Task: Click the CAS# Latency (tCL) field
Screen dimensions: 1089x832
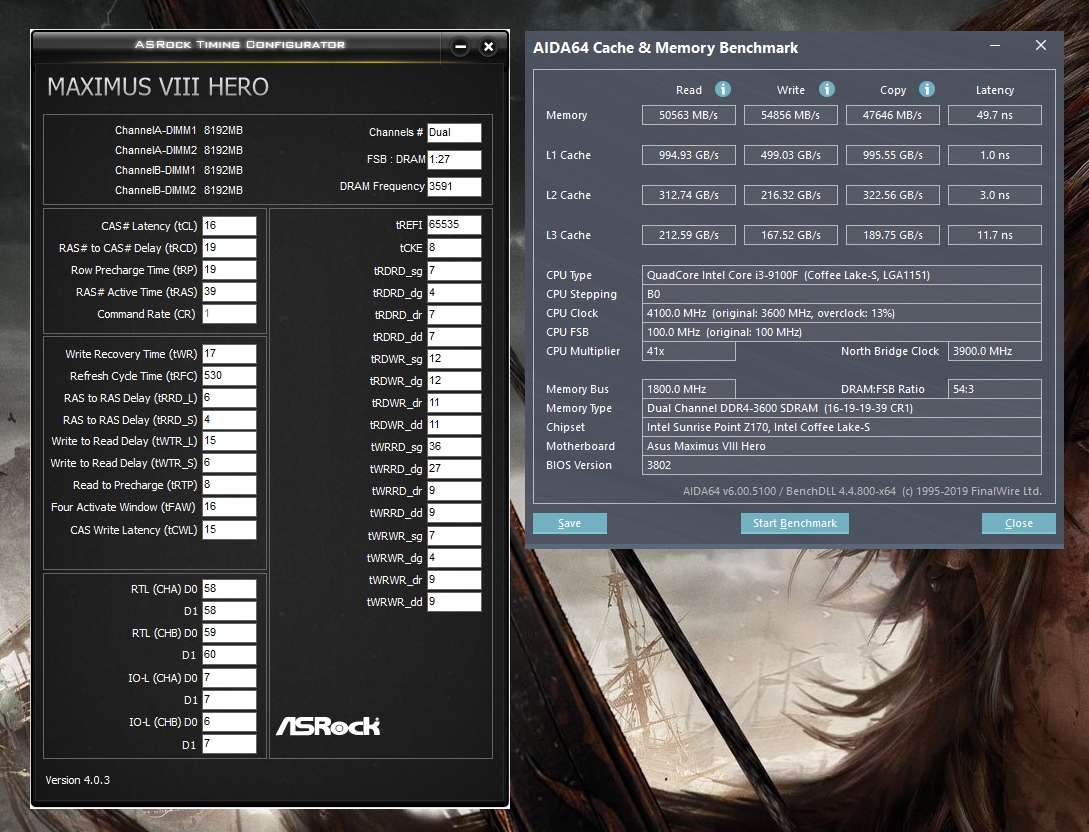Action: [229, 226]
